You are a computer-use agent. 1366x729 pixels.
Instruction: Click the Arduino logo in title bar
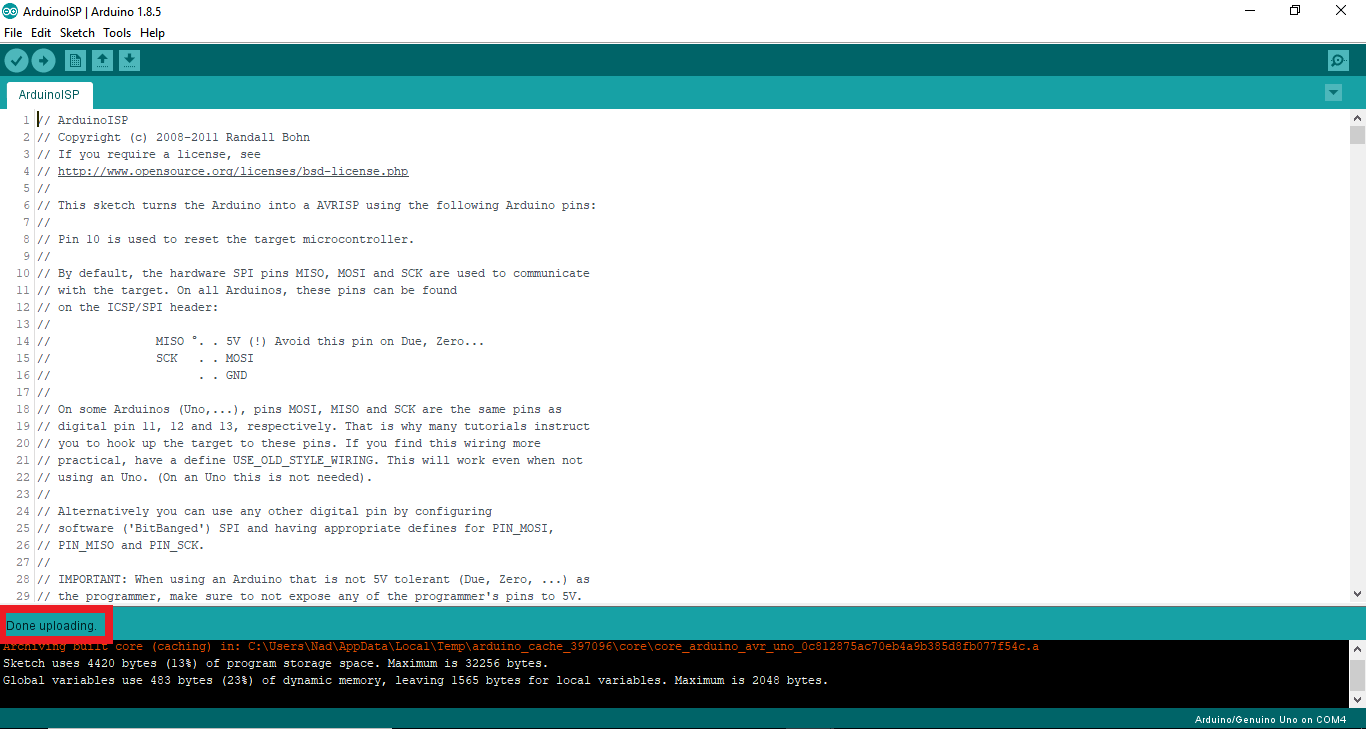(10, 11)
